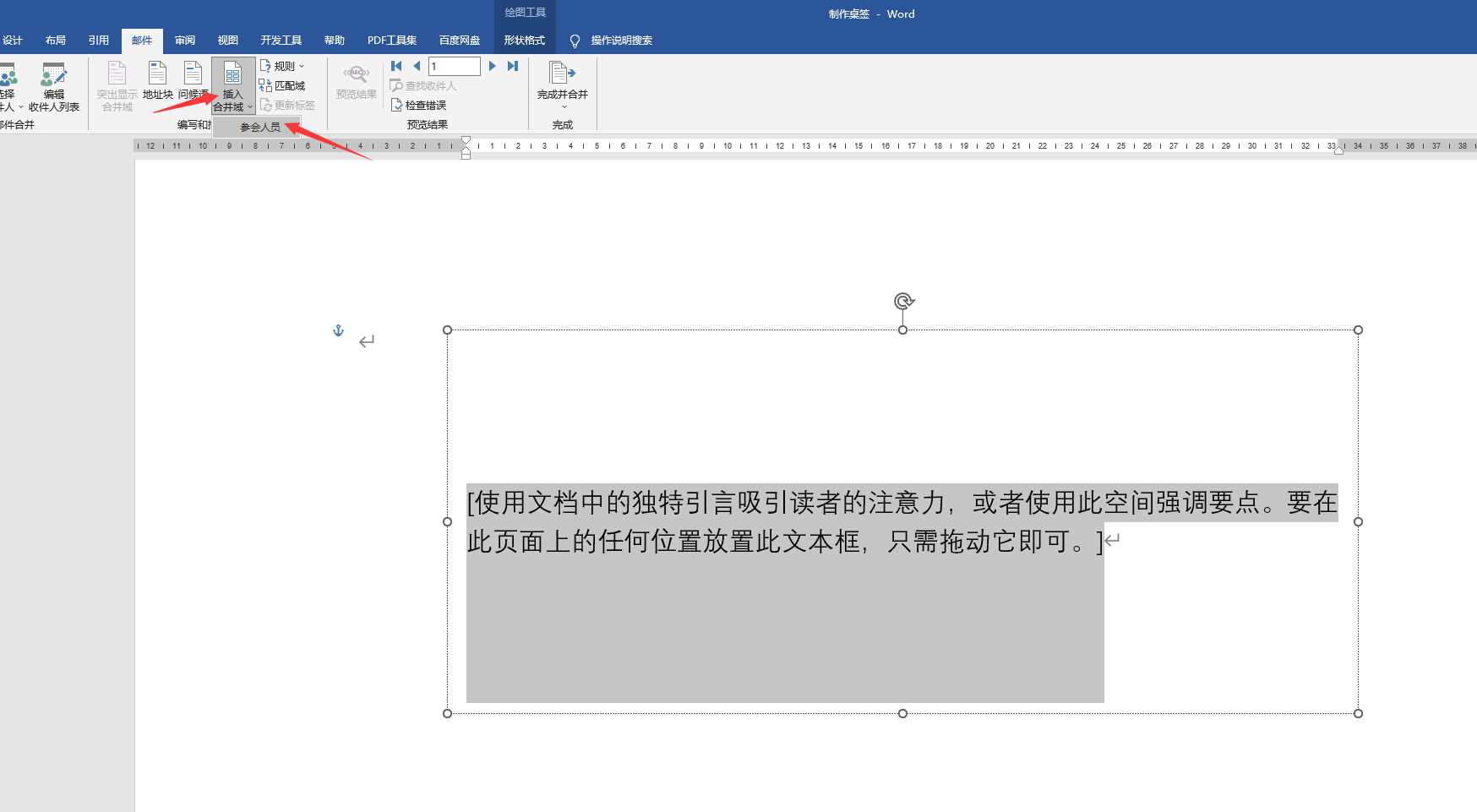Screen dimensions: 1477x812
Task: Click the anchor icon beside the text box
Action: coord(338,330)
